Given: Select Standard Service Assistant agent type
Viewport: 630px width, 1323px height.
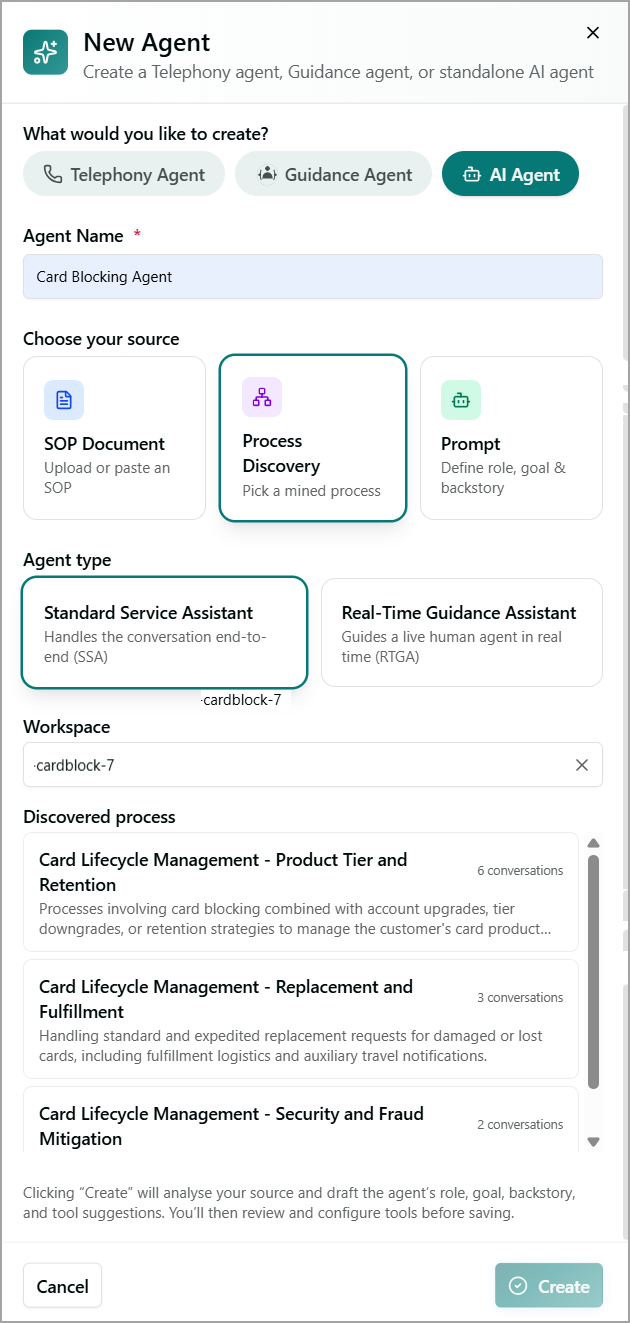Looking at the screenshot, I should coord(164,632).
